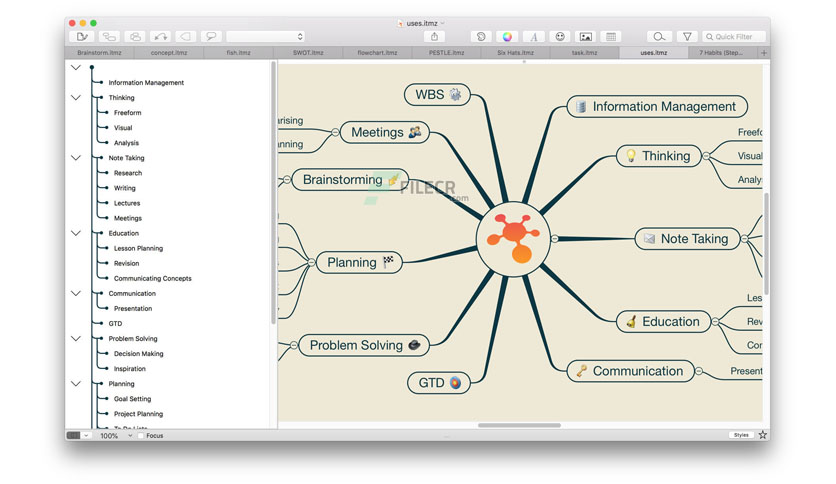Viewport: 836px width, 484px height.
Task: Click the label tag toolbar icon
Action: (186, 36)
